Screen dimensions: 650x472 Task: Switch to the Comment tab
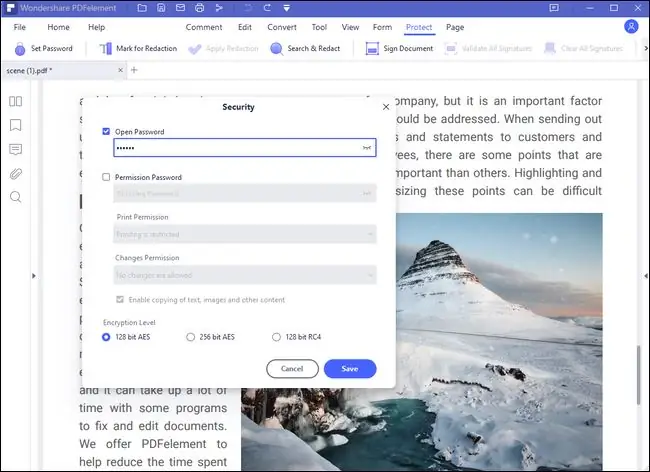pos(204,27)
